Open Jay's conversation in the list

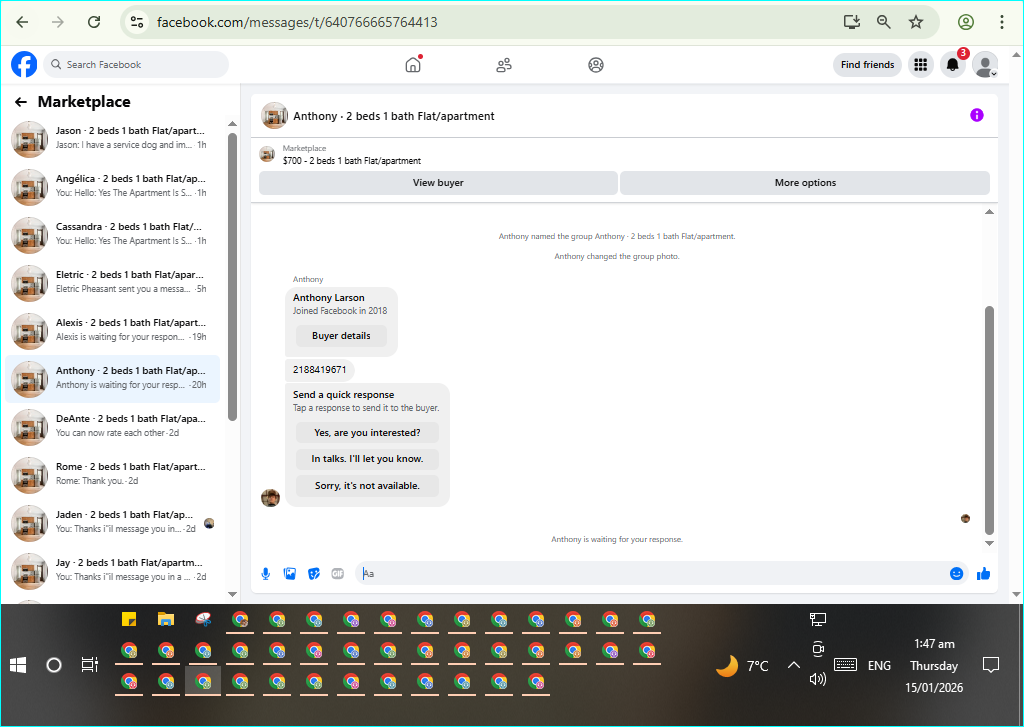pyautogui.click(x=112, y=570)
